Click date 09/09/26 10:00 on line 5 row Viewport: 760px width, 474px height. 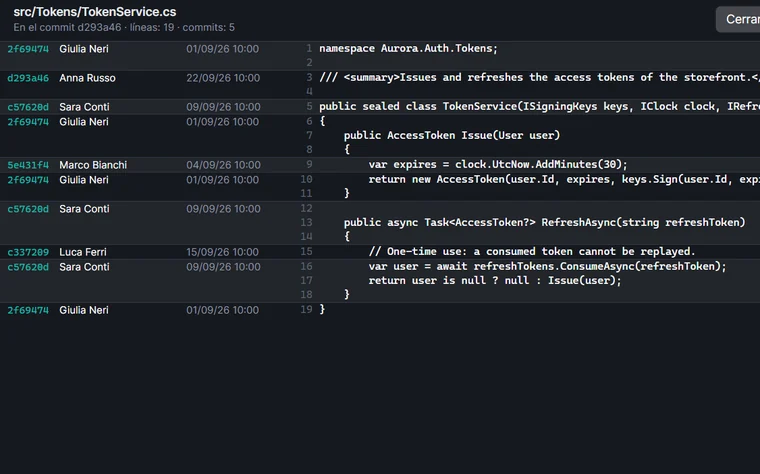[x=223, y=107]
